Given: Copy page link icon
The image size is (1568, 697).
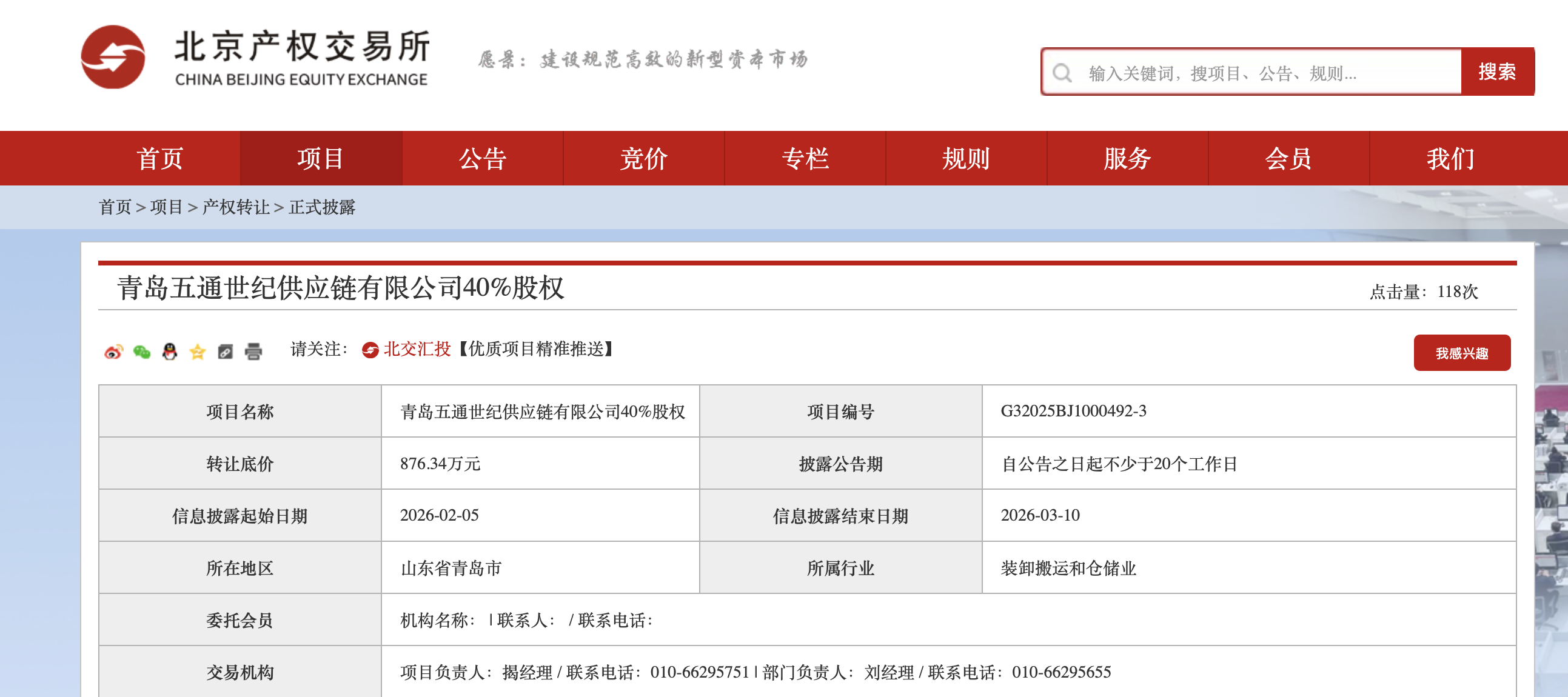Looking at the screenshot, I should click(x=225, y=352).
